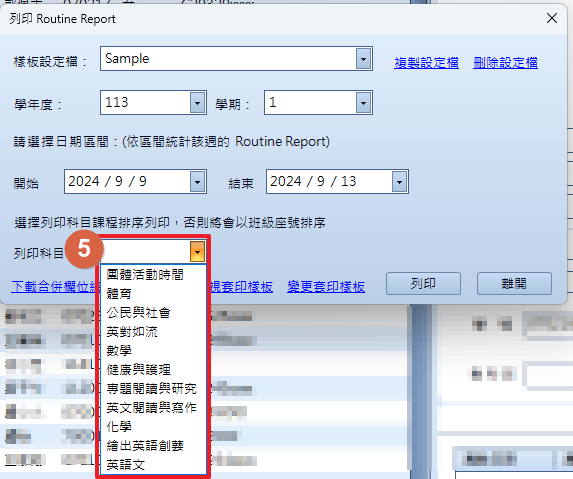Choose 體育 in the subject list
Image resolution: width=573 pixels, height=479 pixels.
coord(119,293)
